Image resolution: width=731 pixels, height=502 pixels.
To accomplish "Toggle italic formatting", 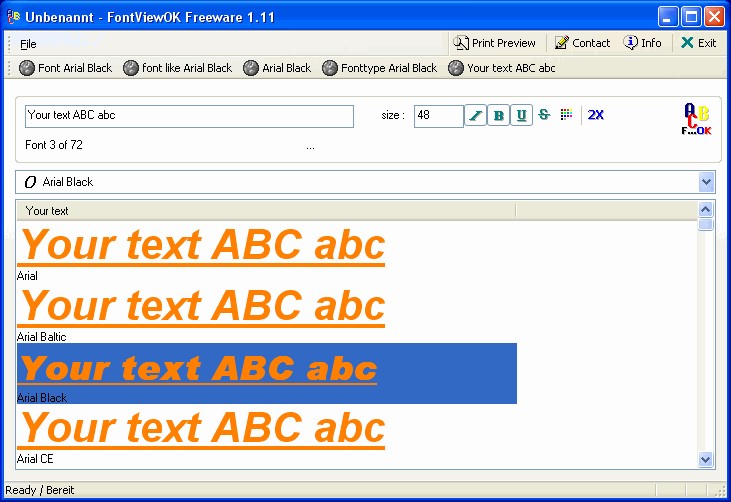I will [476, 115].
